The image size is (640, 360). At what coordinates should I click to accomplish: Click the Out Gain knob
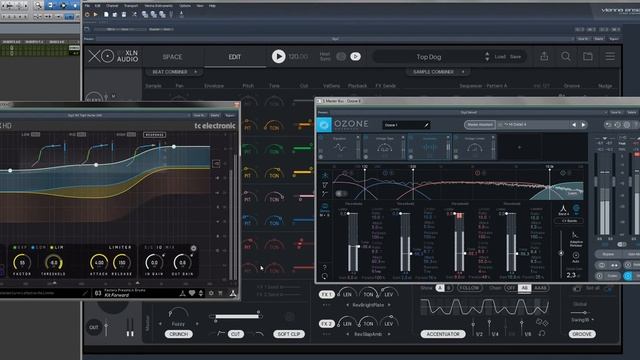tap(182, 262)
